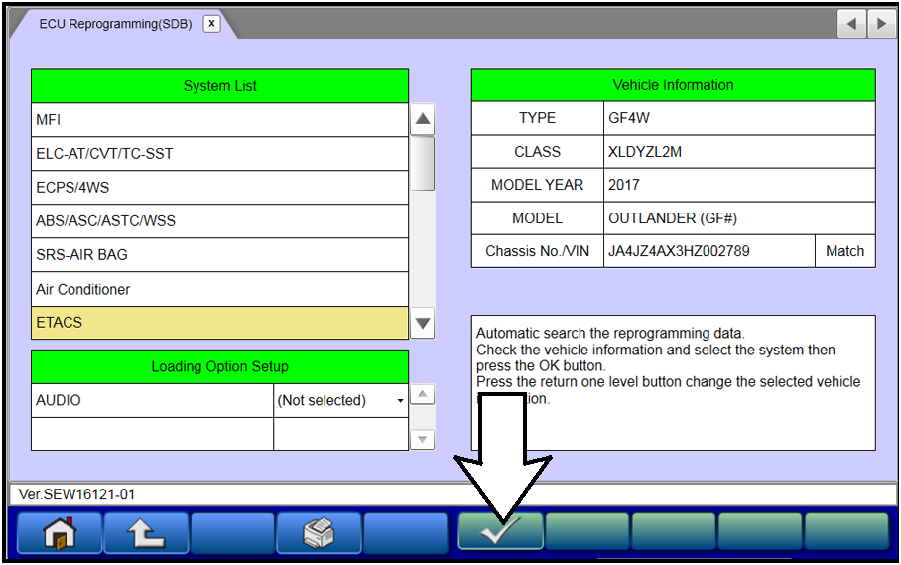The image size is (901, 565).
Task: Switch to ECU Reprogramming(SDB) tab
Action: pos(115,24)
